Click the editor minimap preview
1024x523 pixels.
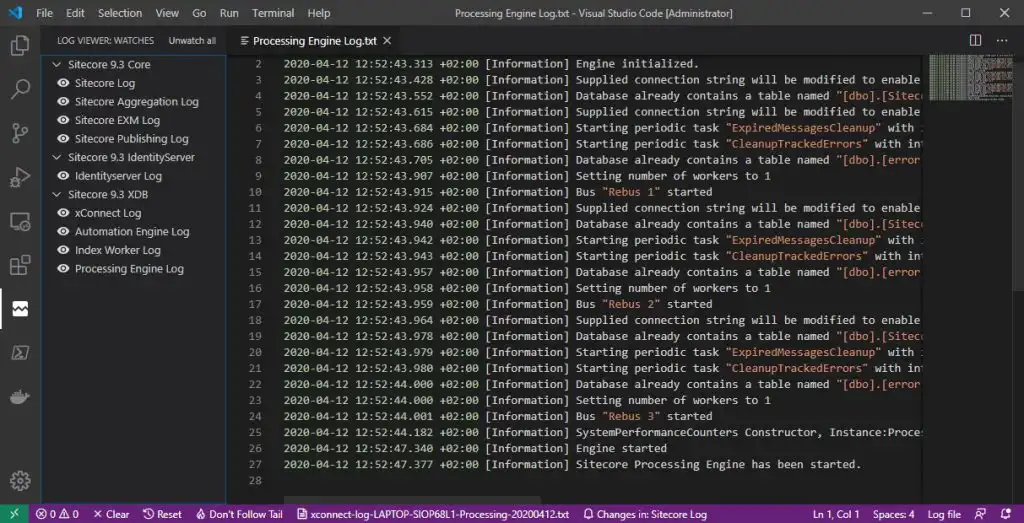[969, 78]
